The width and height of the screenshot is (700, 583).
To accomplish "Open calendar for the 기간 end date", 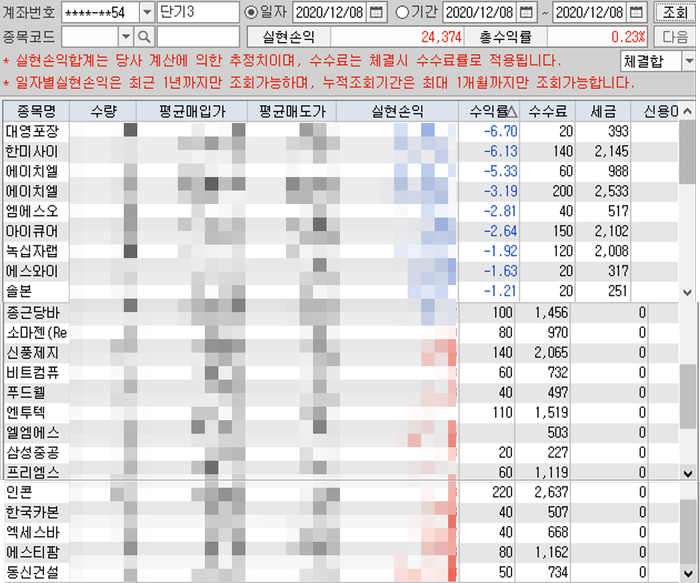I will click(637, 12).
